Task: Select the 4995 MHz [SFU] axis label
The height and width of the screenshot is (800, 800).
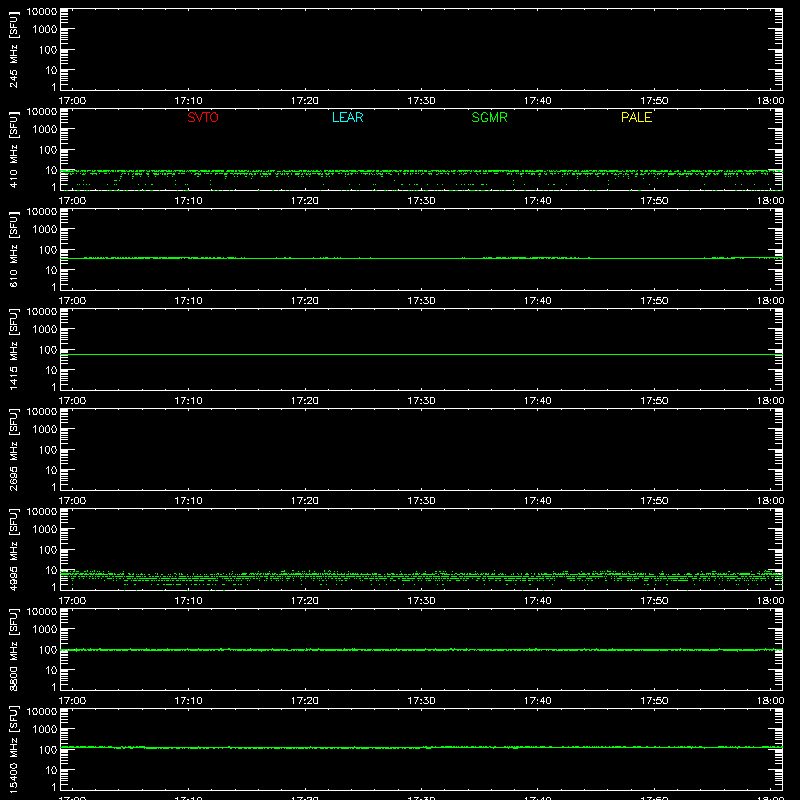Action: pos(13,549)
